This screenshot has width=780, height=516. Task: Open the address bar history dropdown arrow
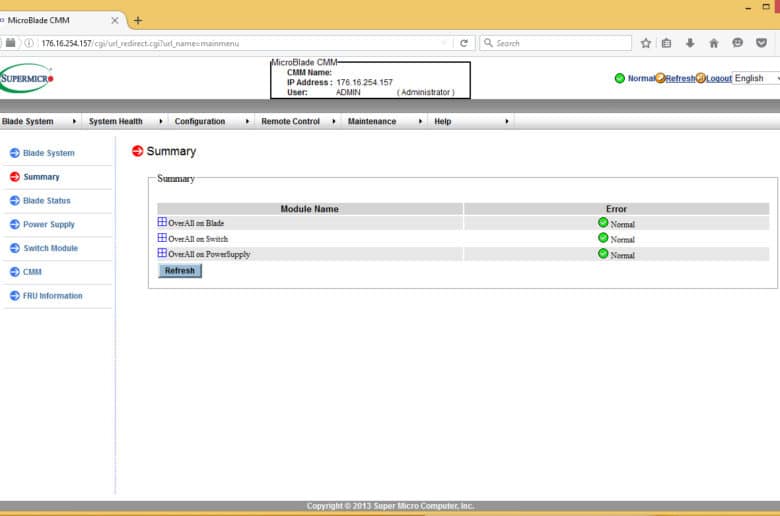pos(444,43)
